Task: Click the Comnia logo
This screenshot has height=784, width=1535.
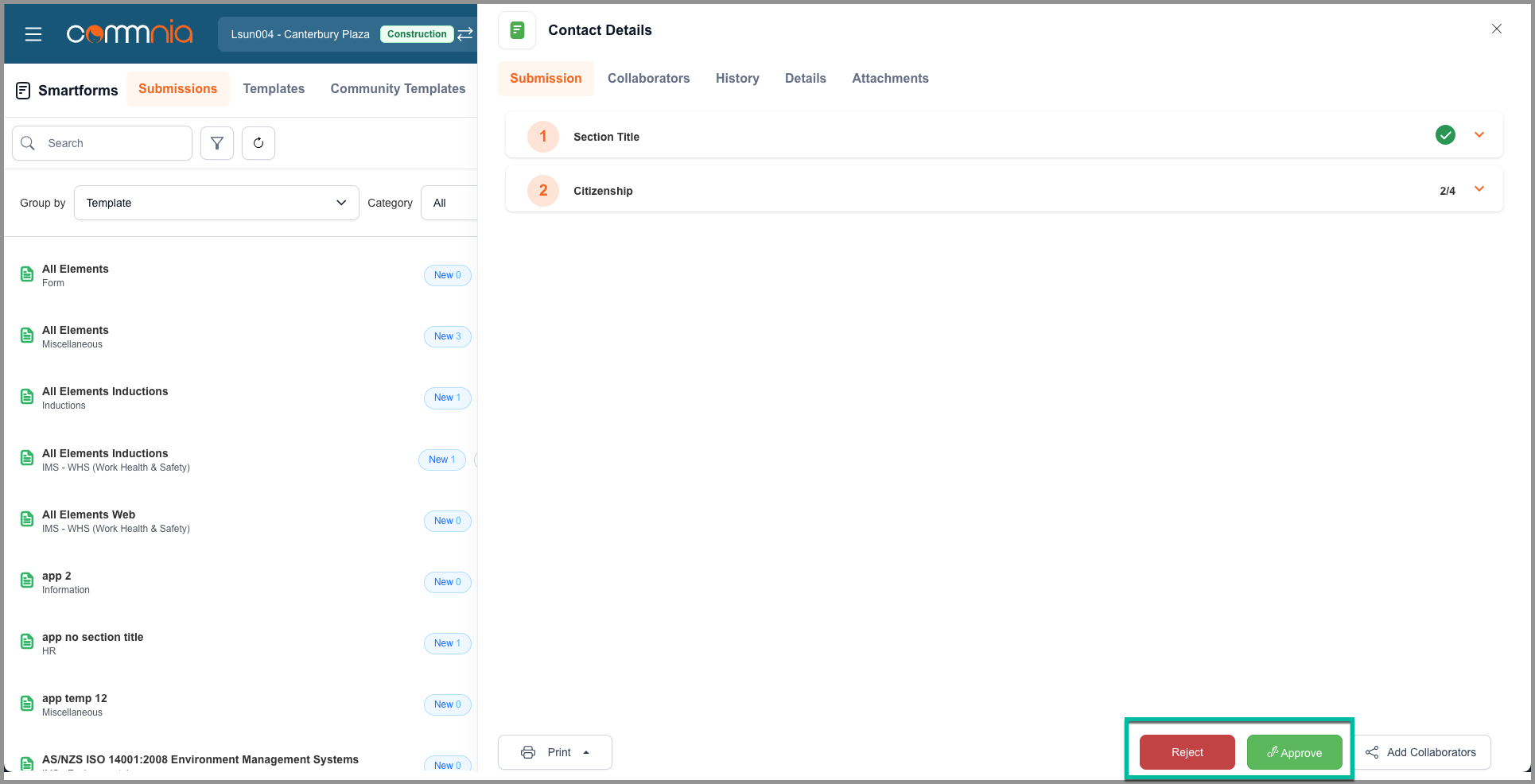Action: tap(129, 33)
